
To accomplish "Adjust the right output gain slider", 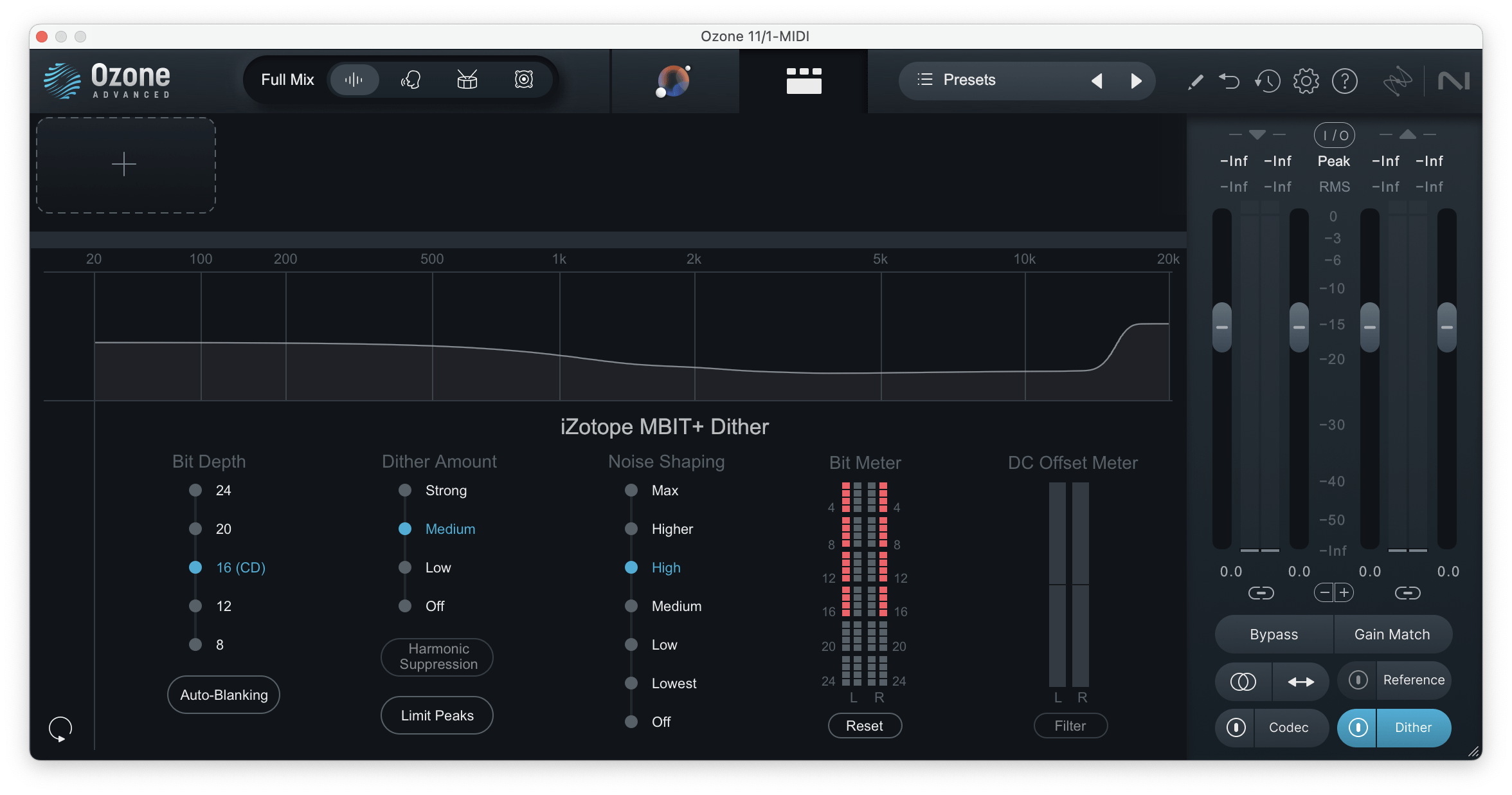I will pos(1447,327).
